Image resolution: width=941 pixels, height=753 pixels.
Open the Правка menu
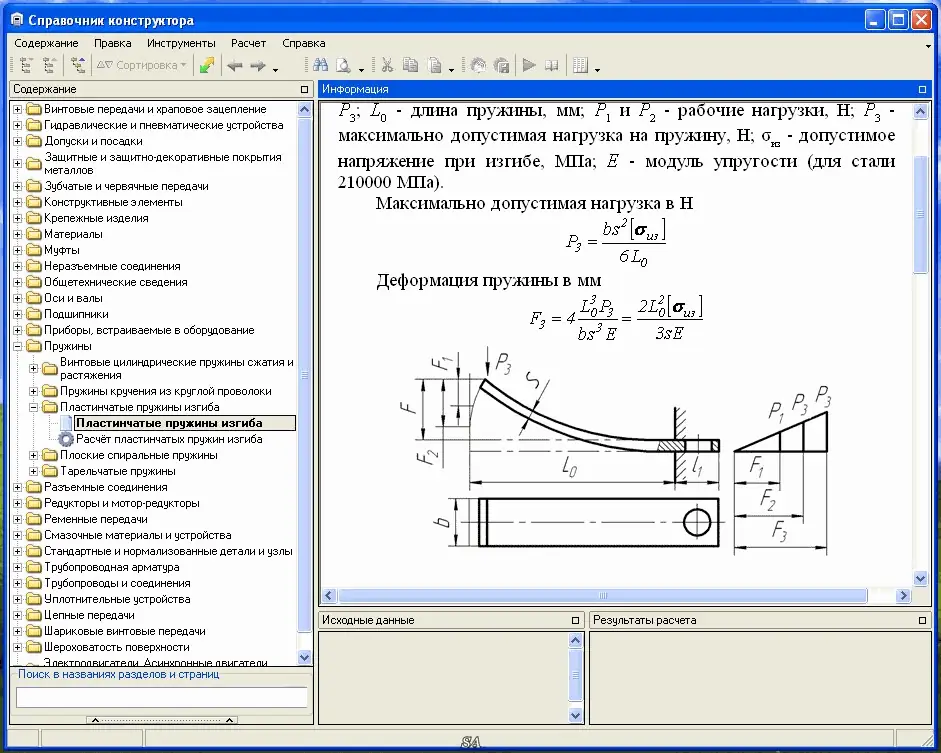click(113, 43)
